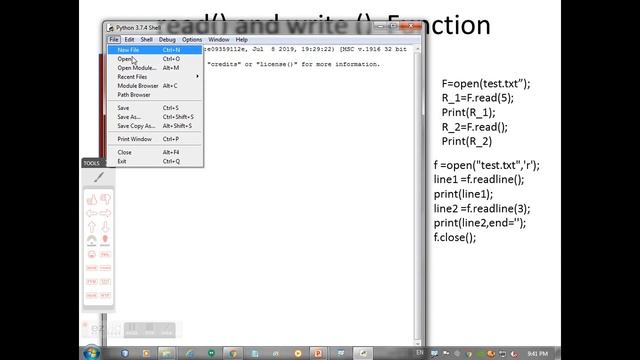640x360 pixels.
Task: Select the left arrow stamp
Action: click(x=92, y=213)
